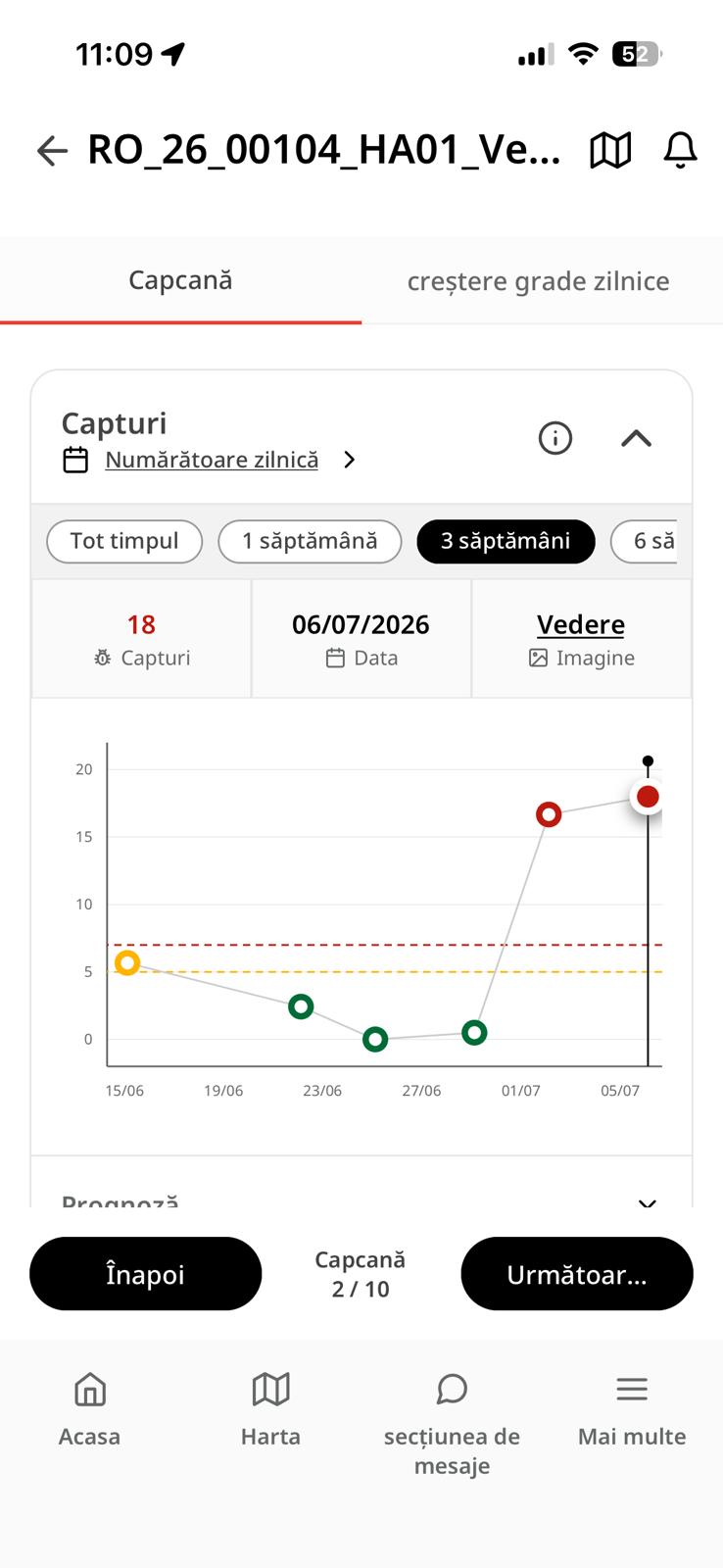The image size is (723, 1568).
Task: Select the yellow data point at 15/06
Action: point(127,963)
